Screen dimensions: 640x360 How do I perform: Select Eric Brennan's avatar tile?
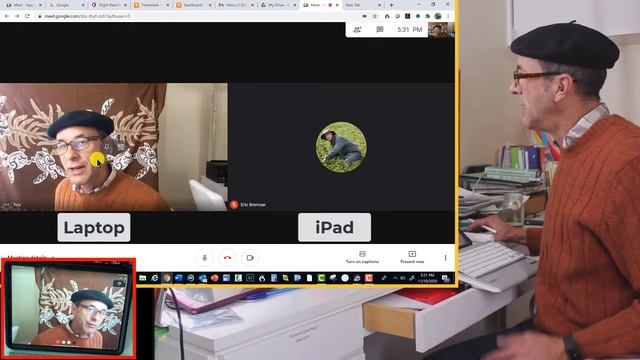(x=341, y=147)
